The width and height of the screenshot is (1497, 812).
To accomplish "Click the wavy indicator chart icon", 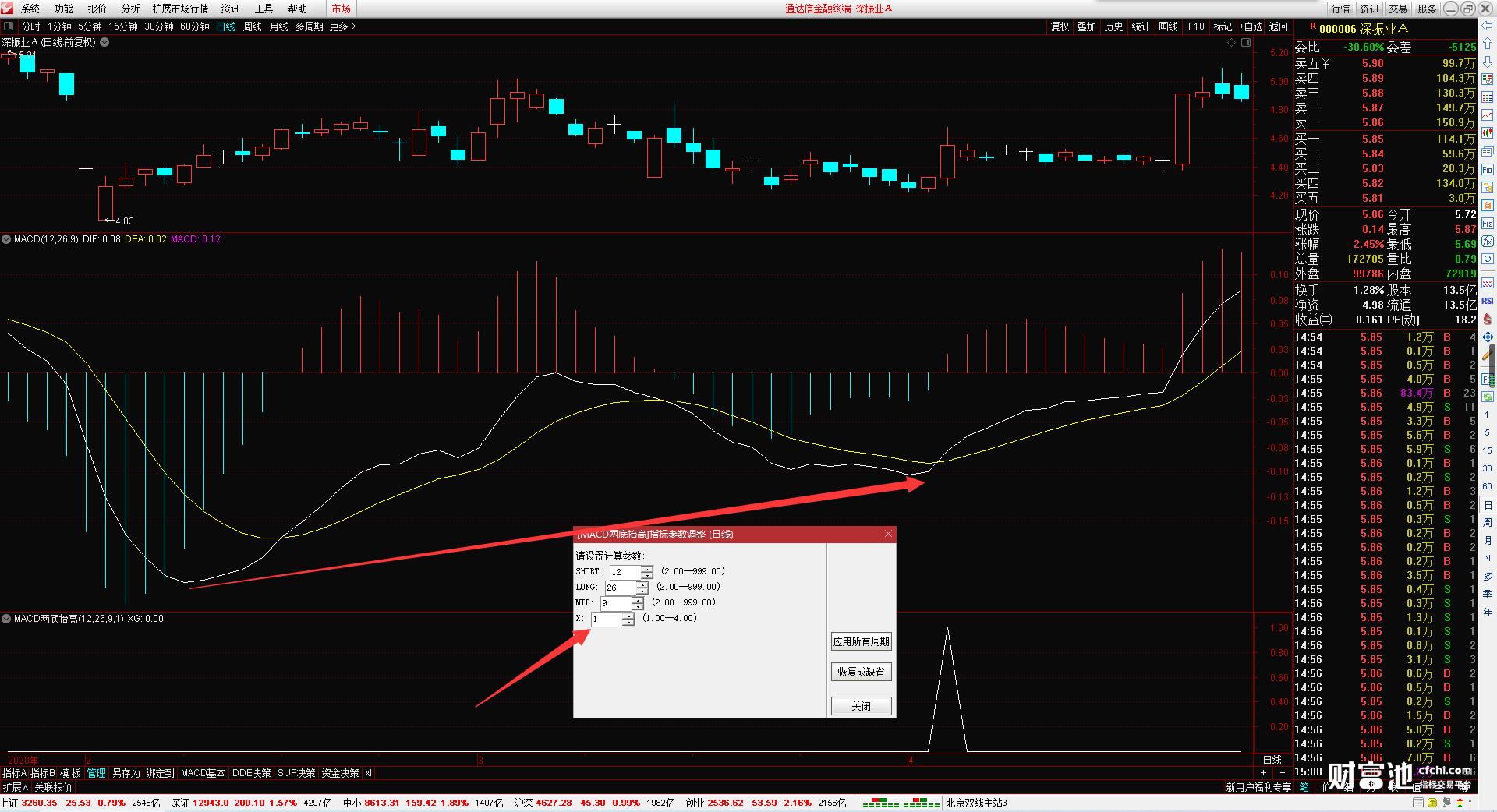I will click(1488, 283).
